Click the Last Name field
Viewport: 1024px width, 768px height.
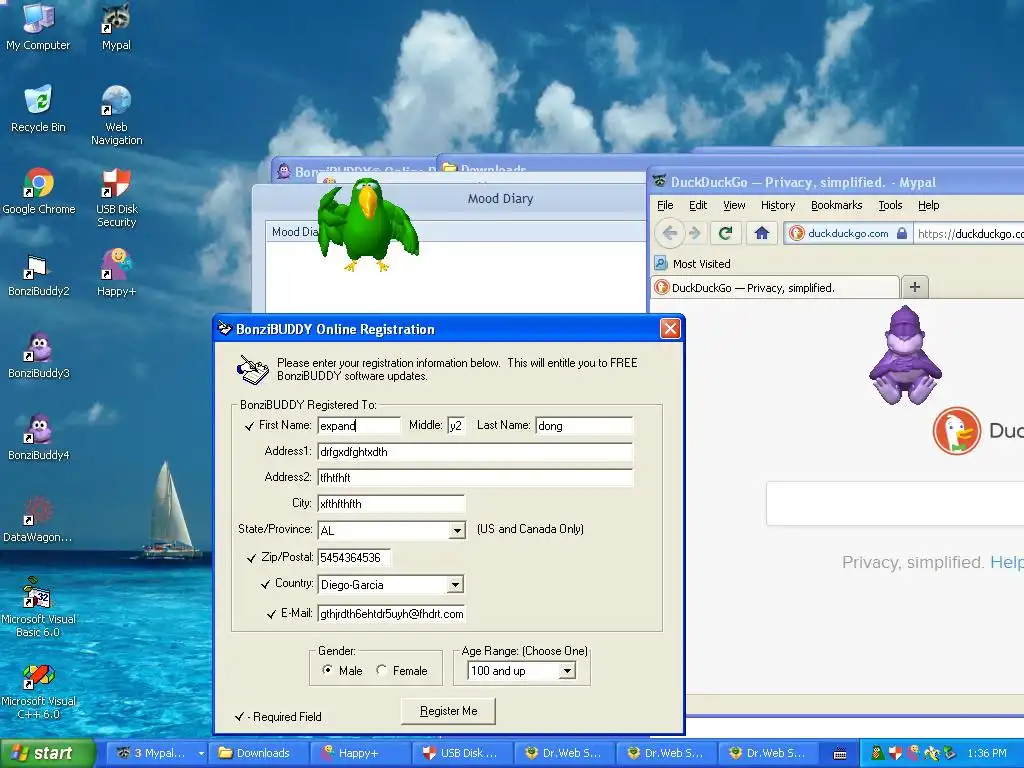584,426
